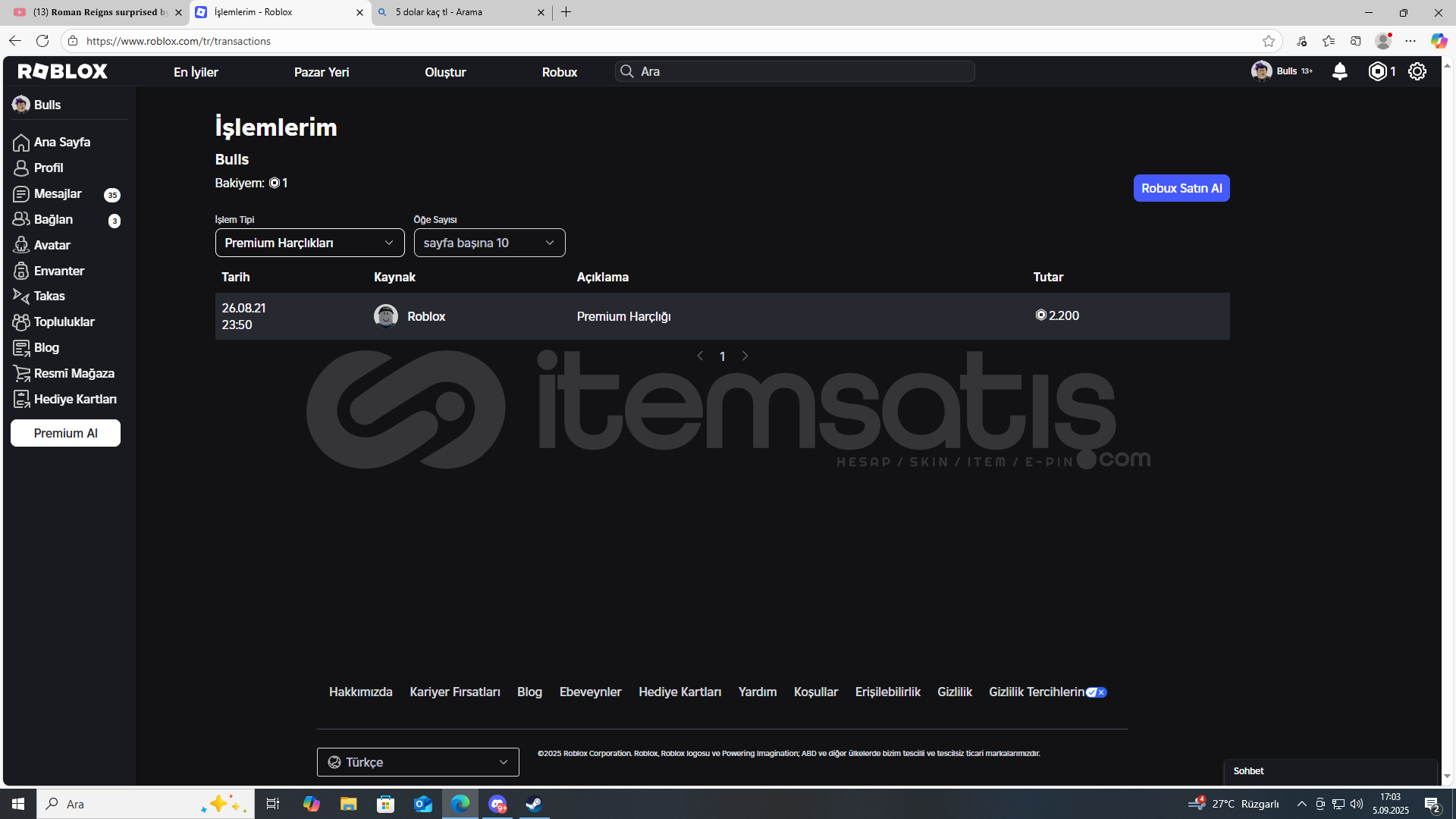Open Bulls username in sidebar
This screenshot has height=819, width=1456.
pos(47,105)
